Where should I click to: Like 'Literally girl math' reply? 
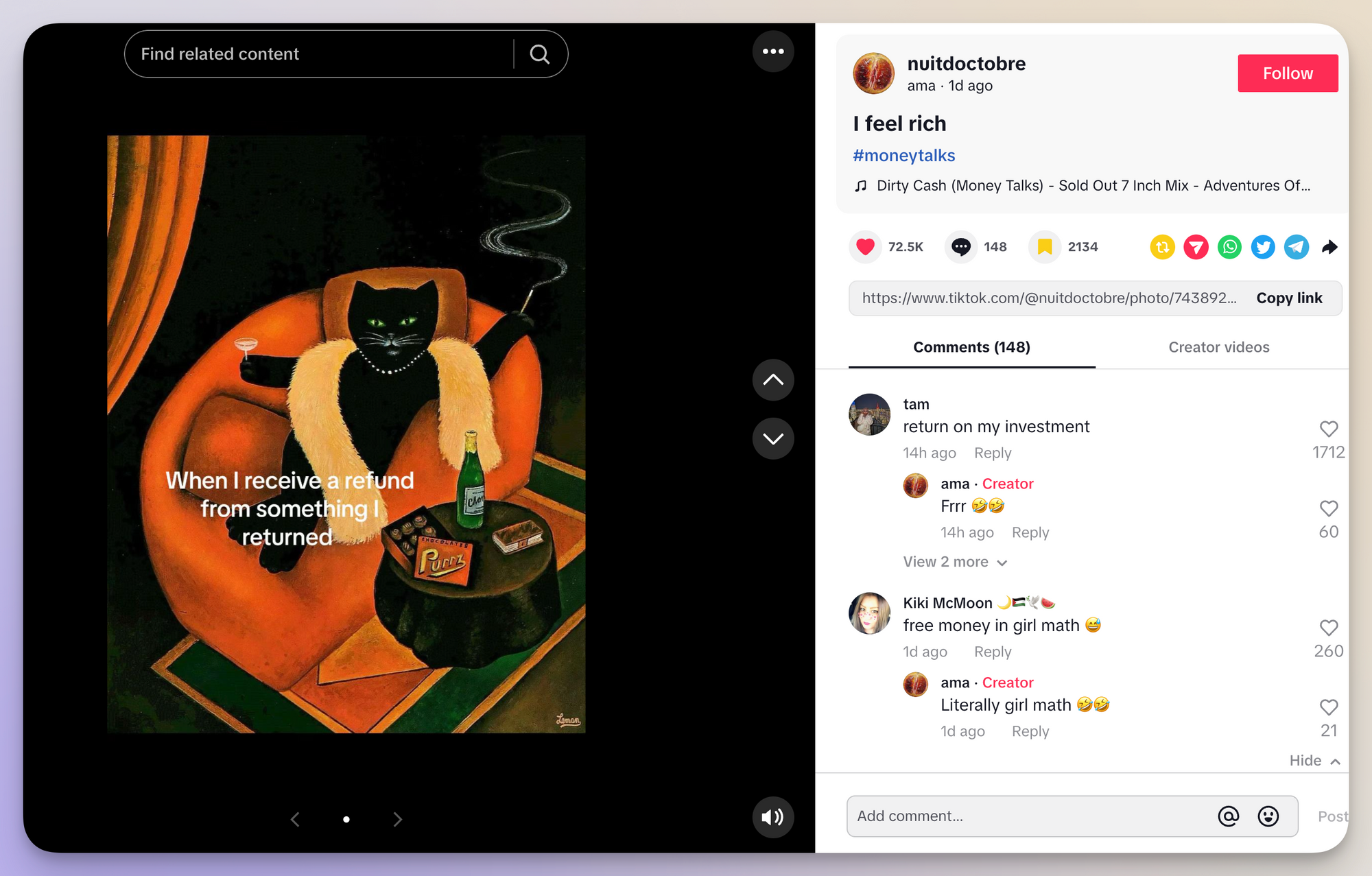(1328, 708)
